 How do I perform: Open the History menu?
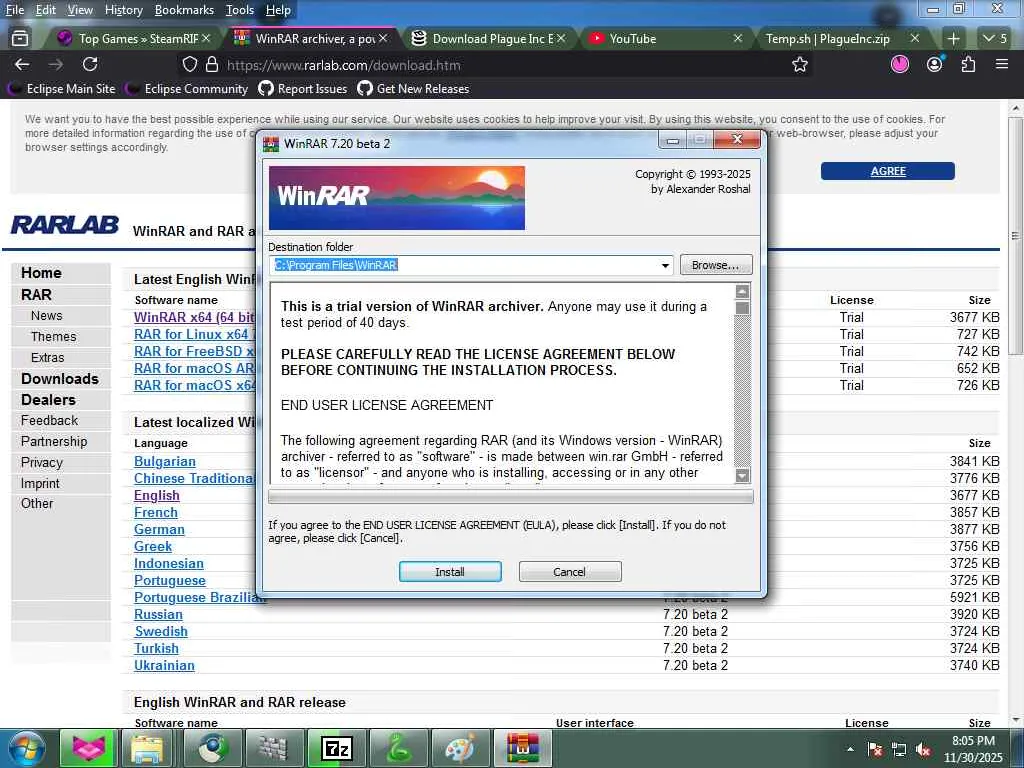coord(123,10)
